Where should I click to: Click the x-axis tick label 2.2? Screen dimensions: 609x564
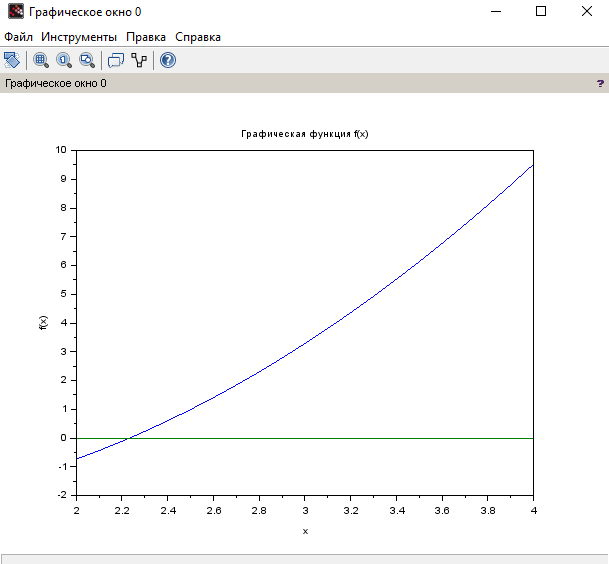(x=122, y=510)
